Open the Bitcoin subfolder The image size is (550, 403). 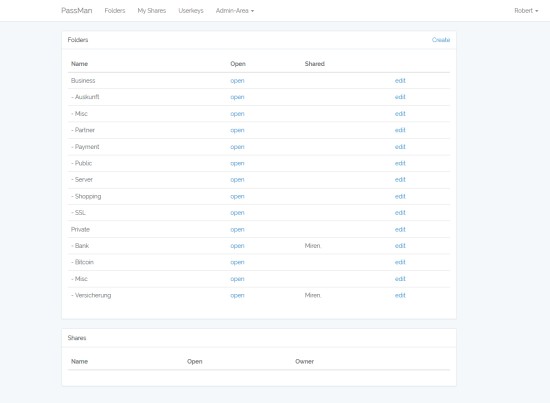click(x=237, y=262)
